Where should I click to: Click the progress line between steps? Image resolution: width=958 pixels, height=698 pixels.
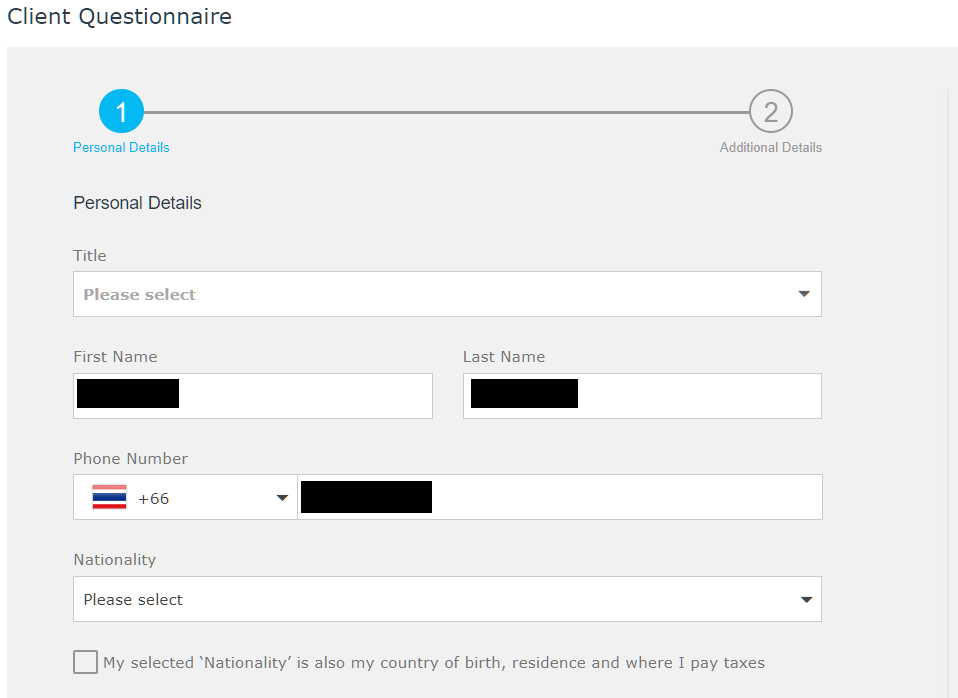[446, 112]
